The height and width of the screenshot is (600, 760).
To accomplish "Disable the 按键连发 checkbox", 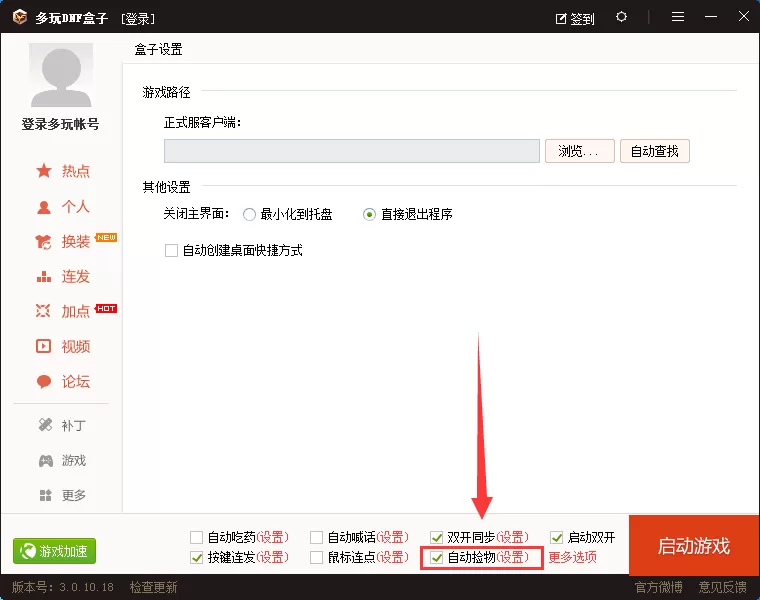I will (196, 558).
